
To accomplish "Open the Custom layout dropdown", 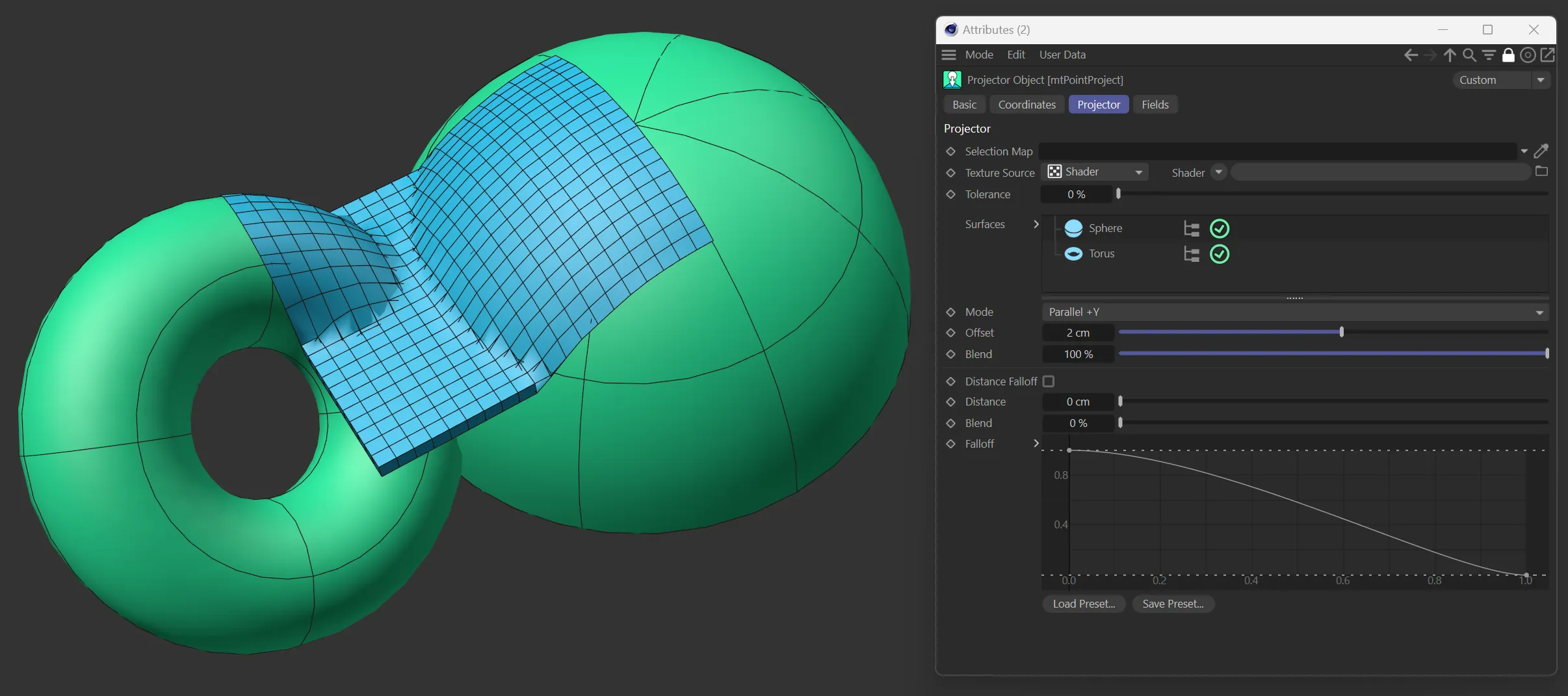I will click(1501, 80).
